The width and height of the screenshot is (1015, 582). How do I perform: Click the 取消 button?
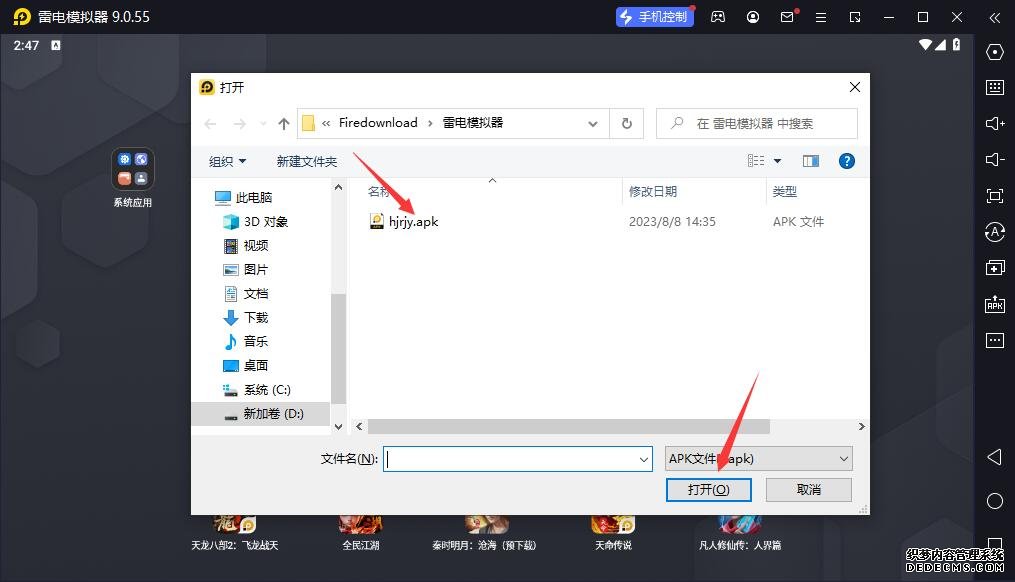(x=808, y=489)
